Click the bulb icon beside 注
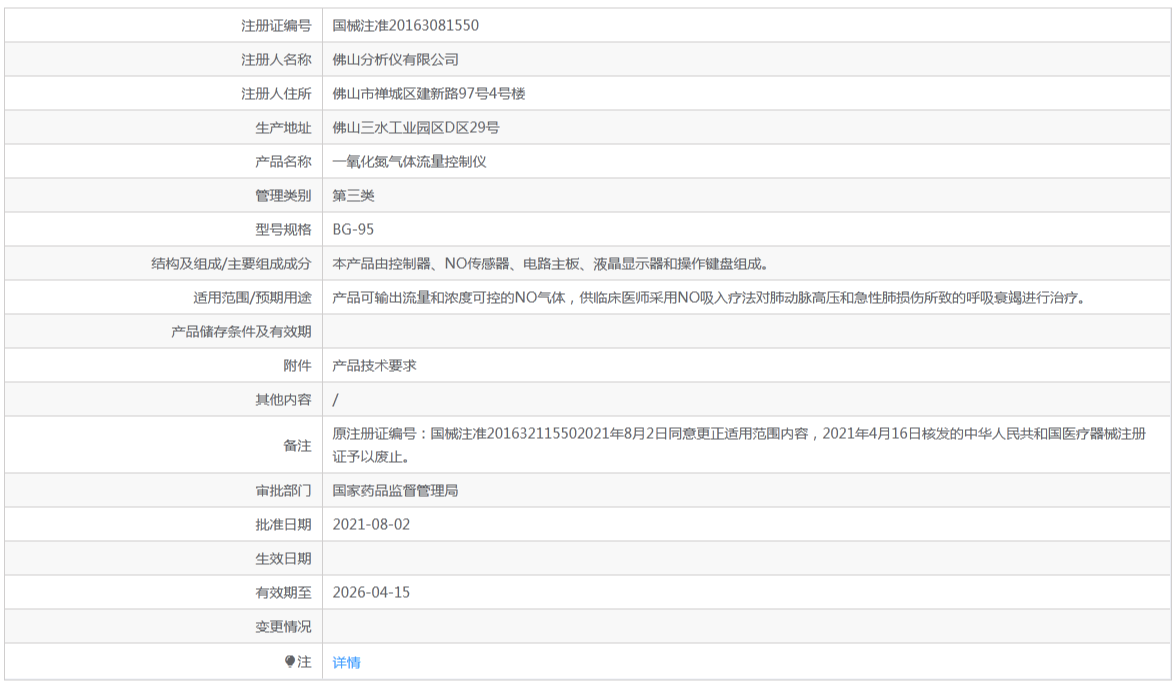This screenshot has height=685, width=1173. pos(290,662)
